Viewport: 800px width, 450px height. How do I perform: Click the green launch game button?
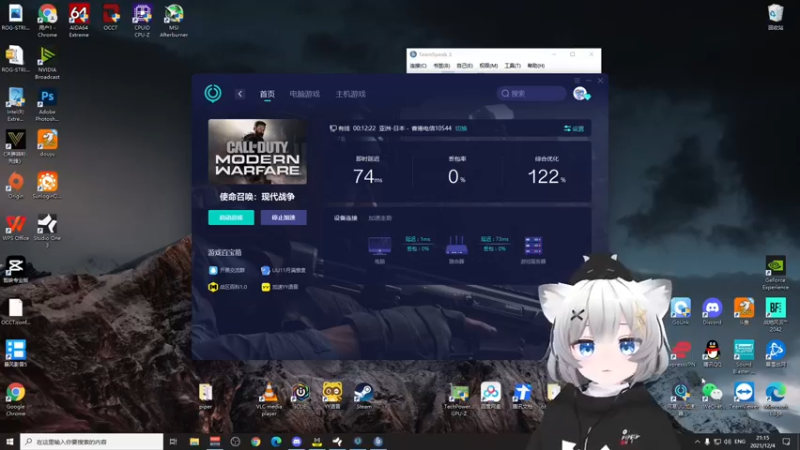pyautogui.click(x=231, y=217)
